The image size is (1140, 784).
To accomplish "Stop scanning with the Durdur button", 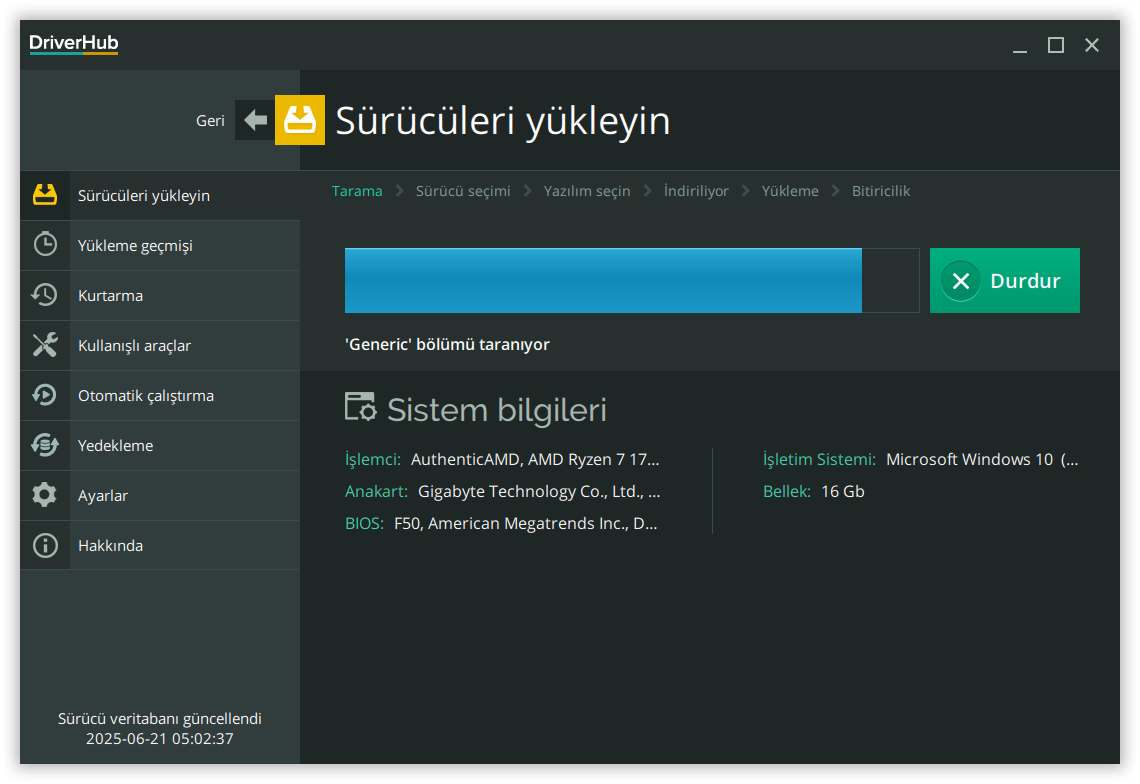I will 1005,281.
